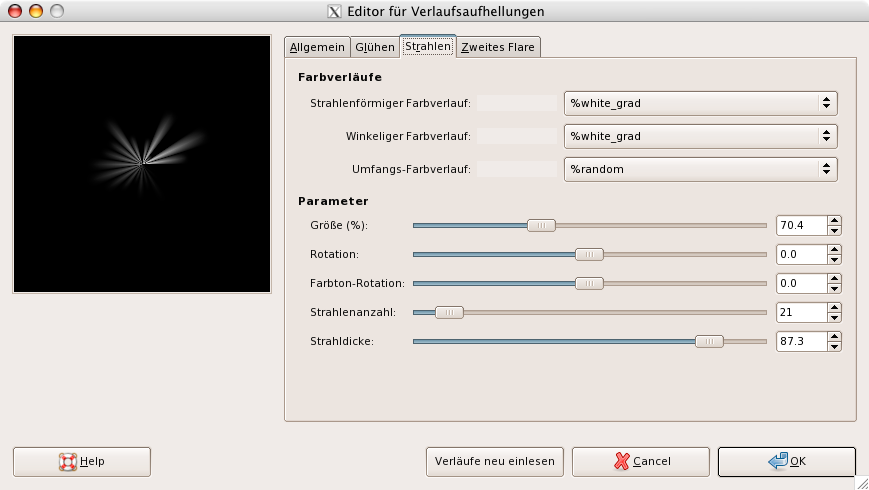Click the Strahldicke slider handle

click(709, 342)
